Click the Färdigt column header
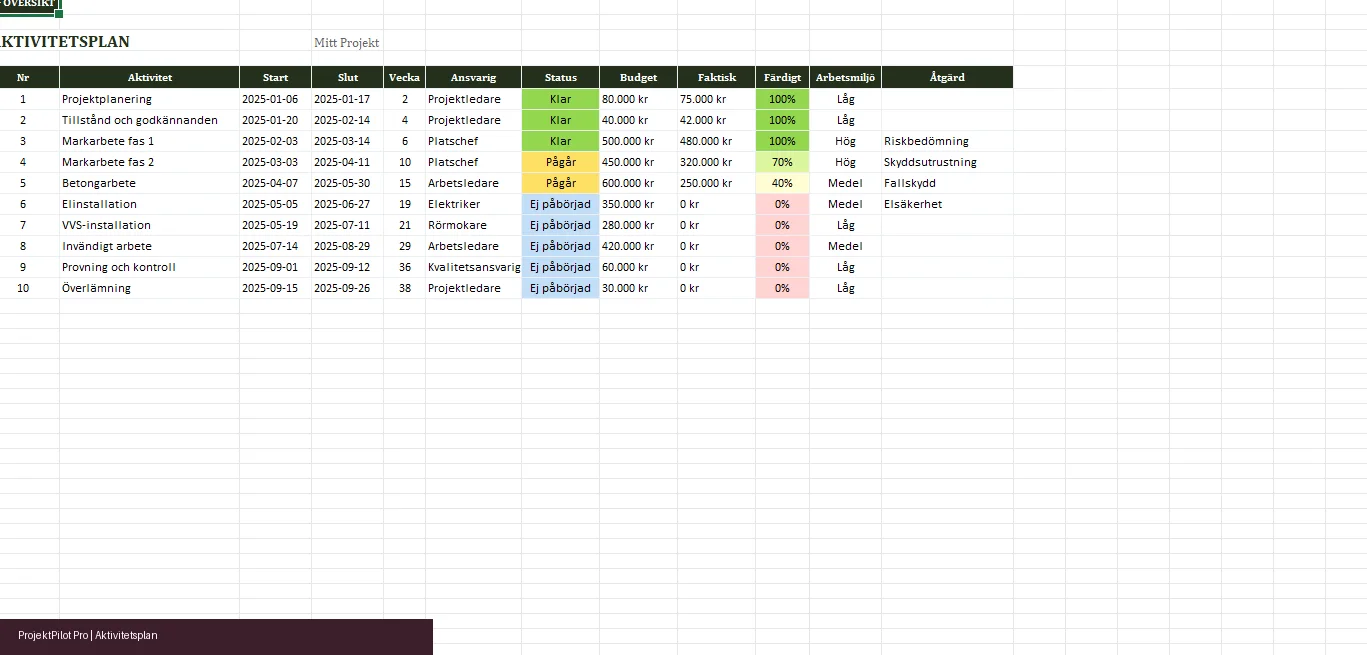Image resolution: width=1367 pixels, height=655 pixels. [783, 77]
